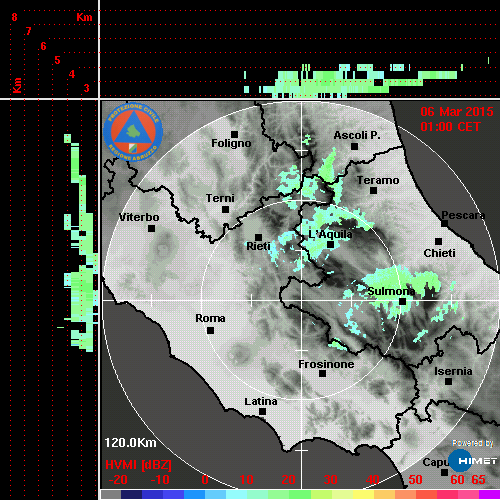500x500 pixels.
Task: Click the Foligno city square marker
Action: tap(234, 134)
